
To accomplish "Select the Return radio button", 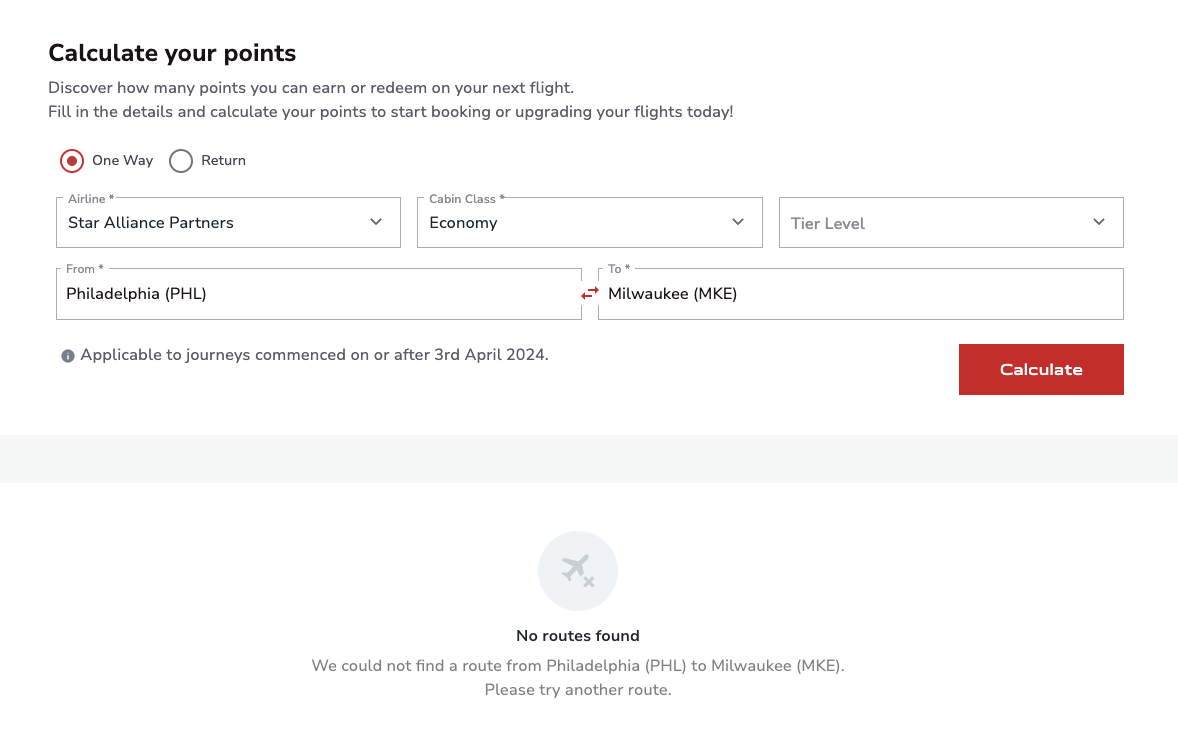I will click(x=181, y=161).
